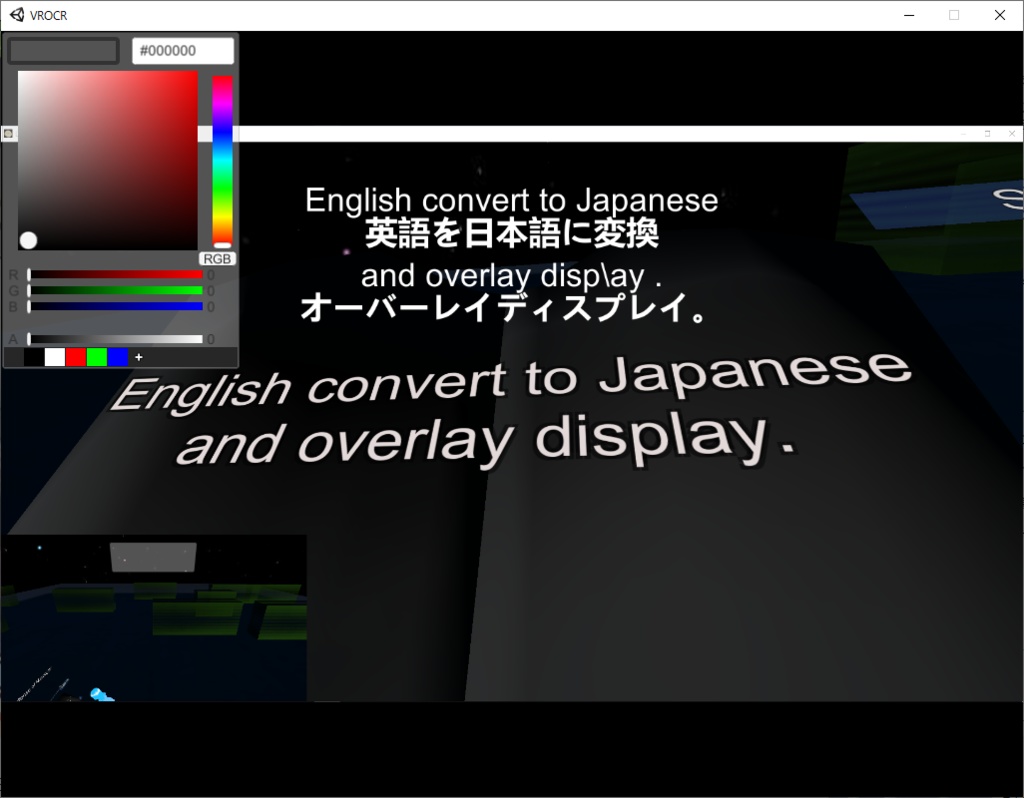Click the current color preview box
The width and height of the screenshot is (1024, 798).
pos(62,50)
